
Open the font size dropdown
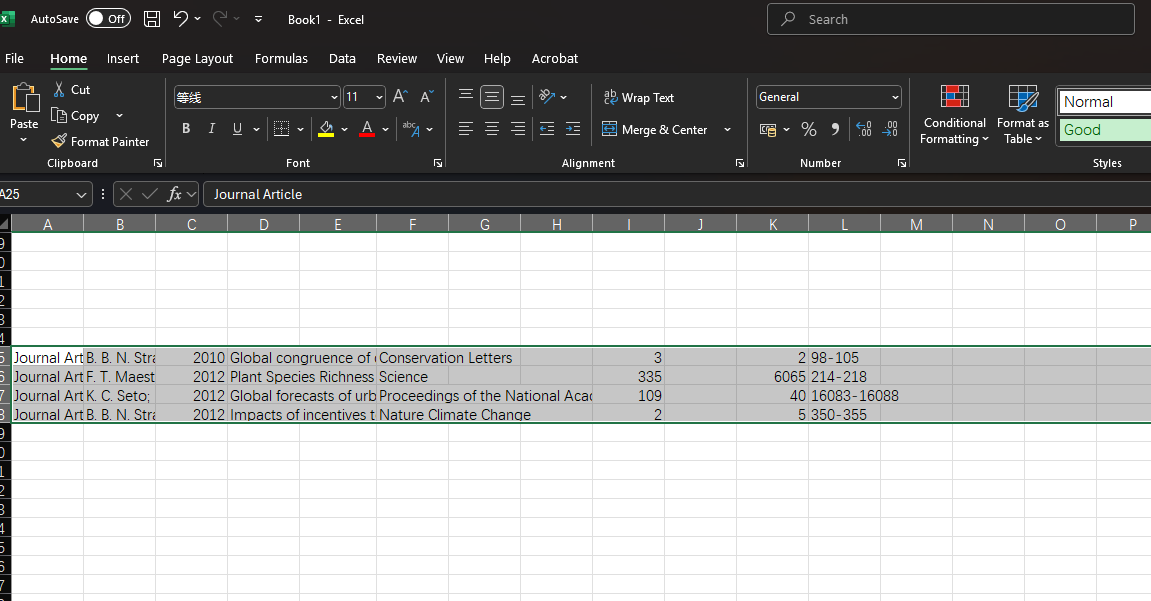pos(380,97)
